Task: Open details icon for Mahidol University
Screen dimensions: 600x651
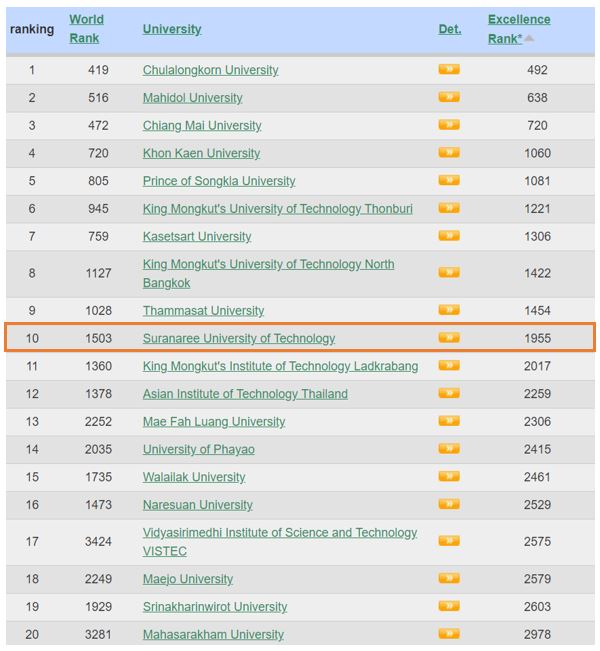Action: (x=449, y=97)
